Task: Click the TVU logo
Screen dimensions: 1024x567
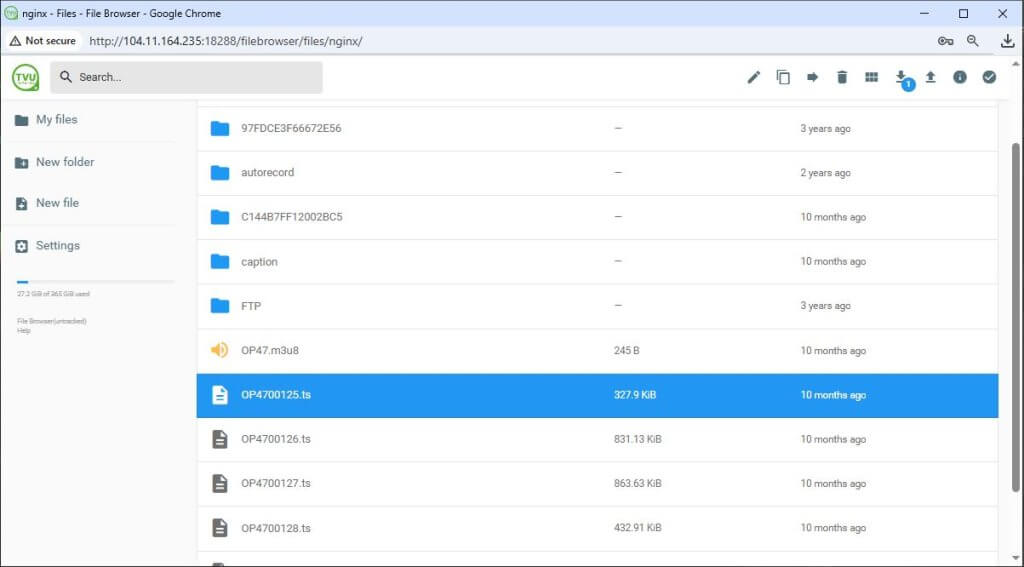Action: [25, 77]
